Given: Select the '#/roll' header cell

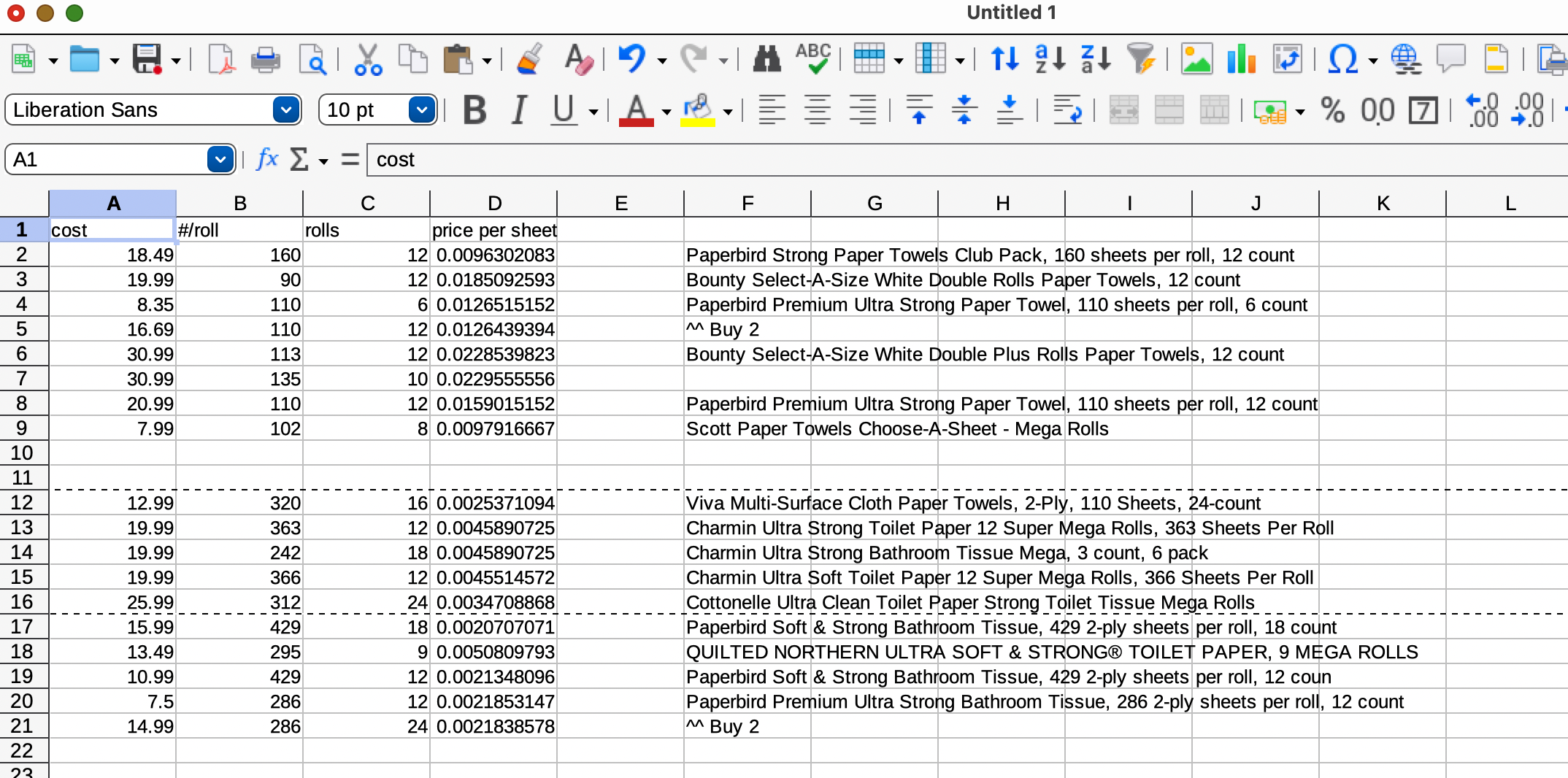Looking at the screenshot, I should [239, 230].
